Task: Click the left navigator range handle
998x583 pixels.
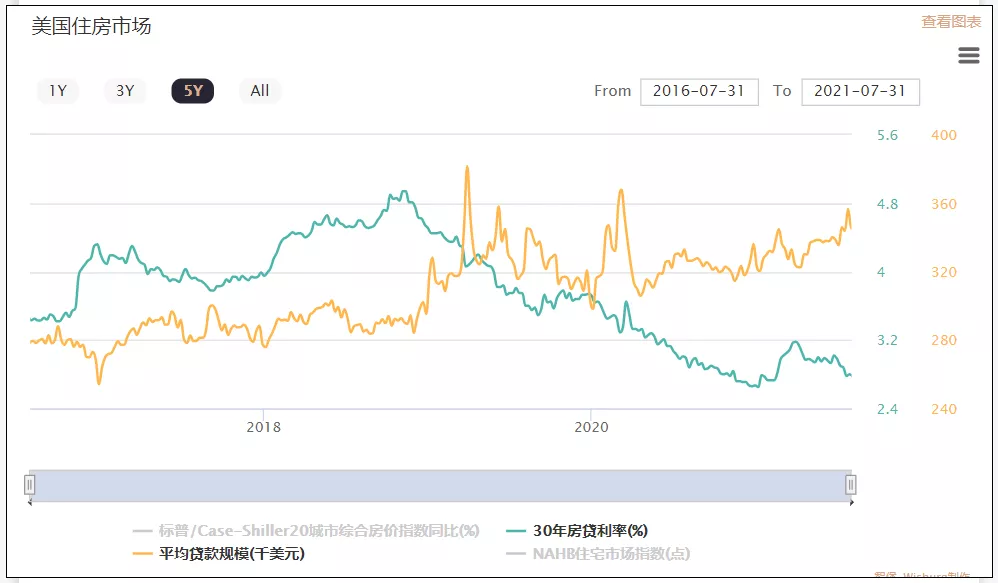Action: click(x=30, y=485)
